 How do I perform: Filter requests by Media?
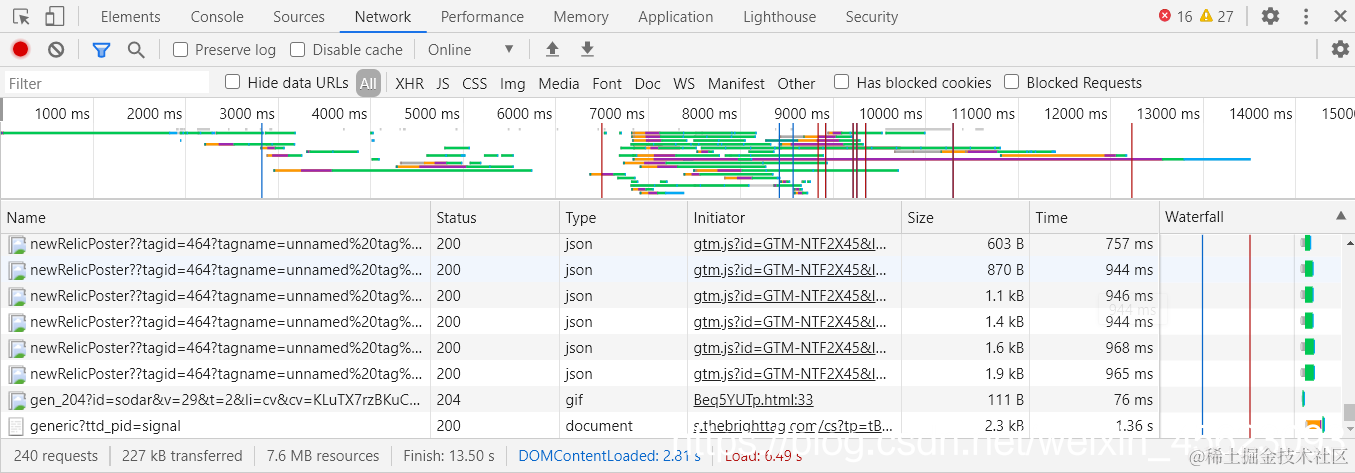558,83
